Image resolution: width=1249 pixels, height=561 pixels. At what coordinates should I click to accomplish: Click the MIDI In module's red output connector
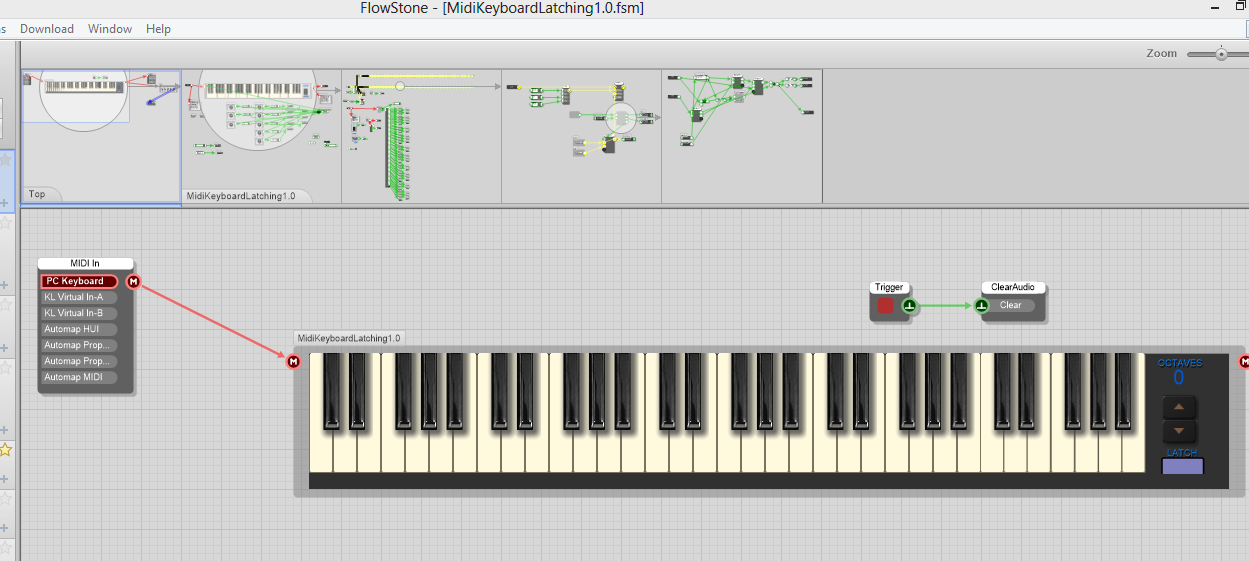134,282
